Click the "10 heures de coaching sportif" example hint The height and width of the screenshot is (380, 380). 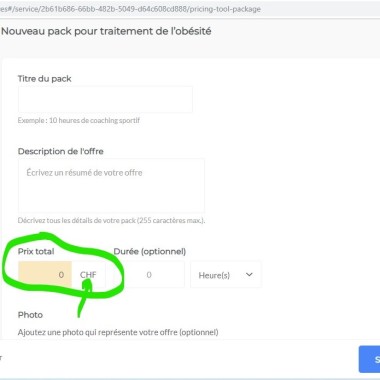coord(94,120)
